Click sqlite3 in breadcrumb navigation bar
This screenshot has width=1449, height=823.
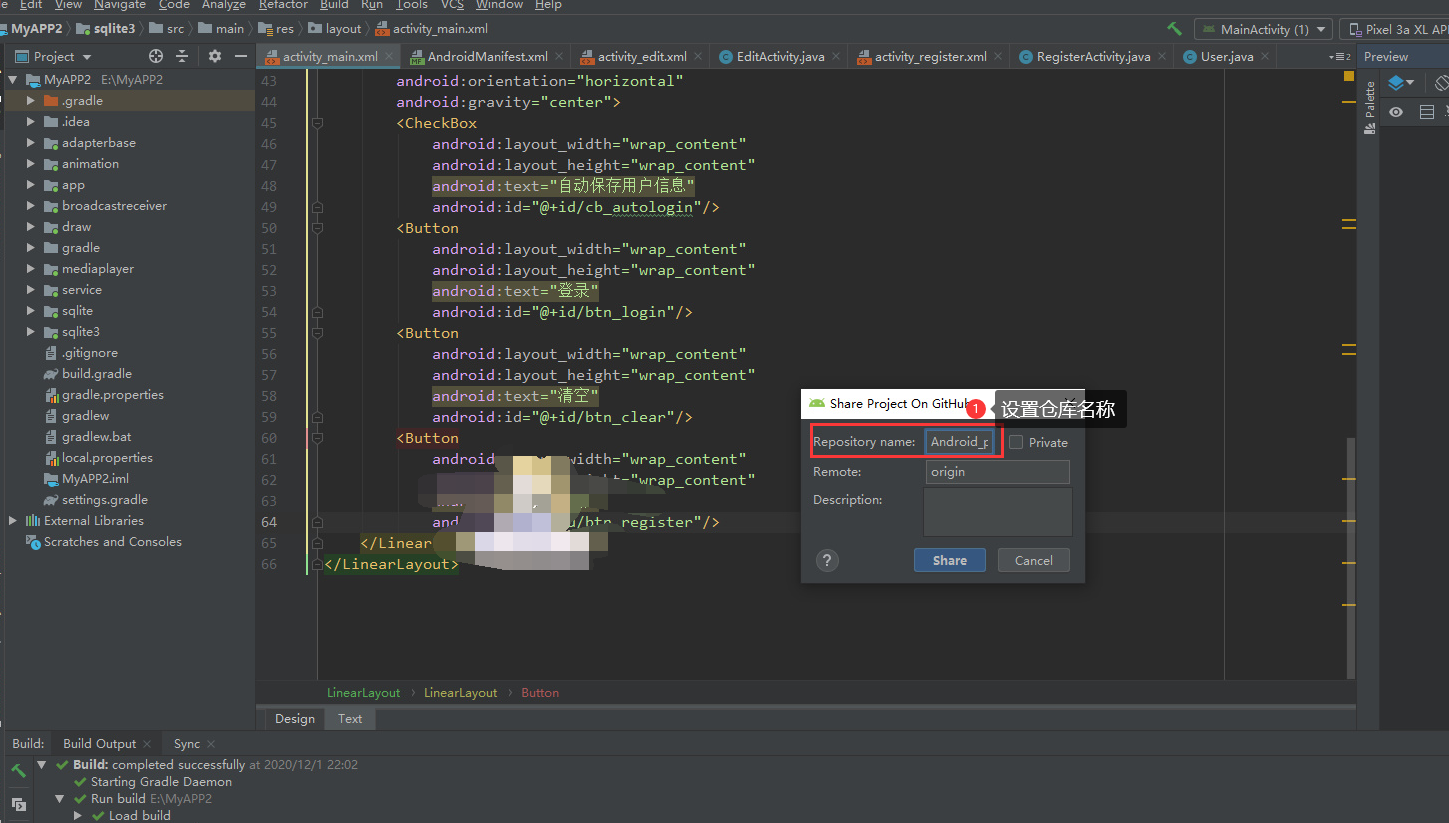click(106, 29)
